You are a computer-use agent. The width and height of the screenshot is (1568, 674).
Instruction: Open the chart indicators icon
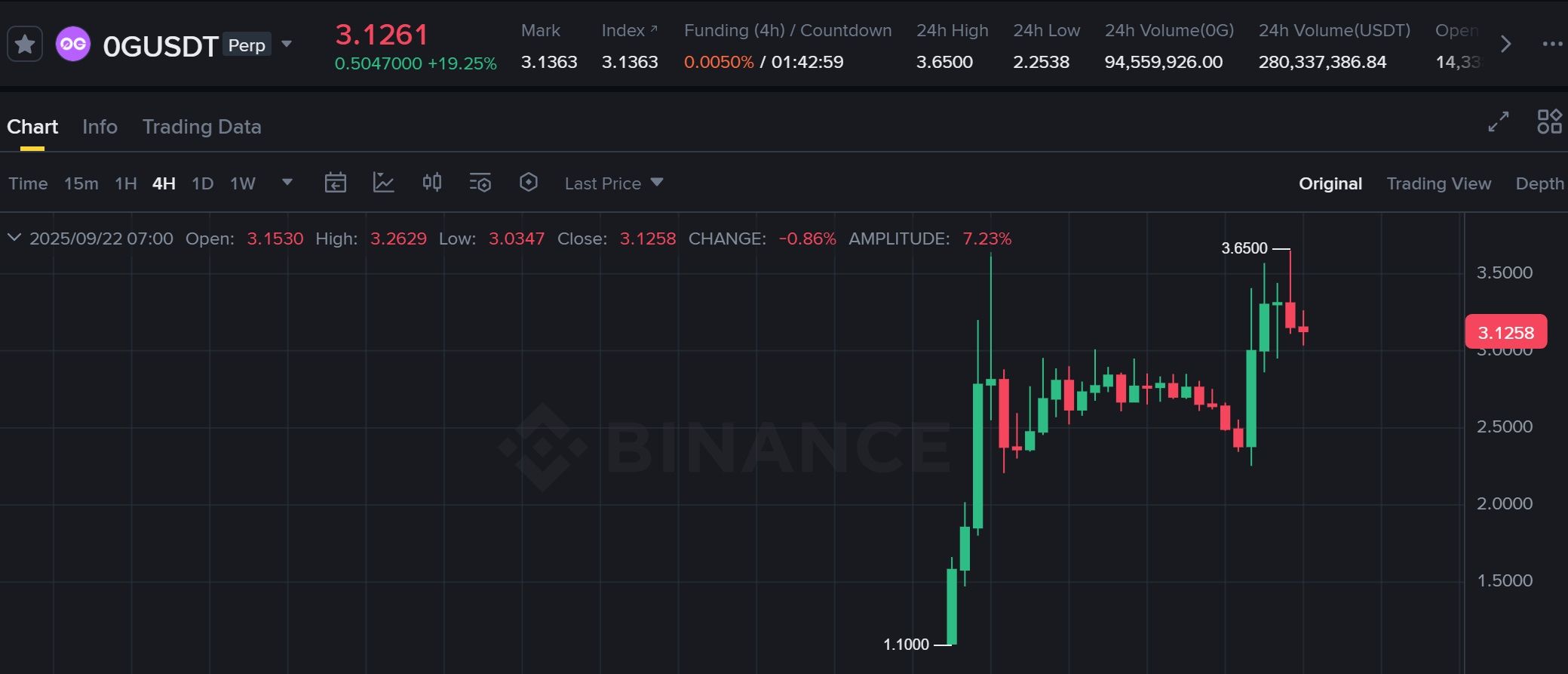tap(384, 183)
